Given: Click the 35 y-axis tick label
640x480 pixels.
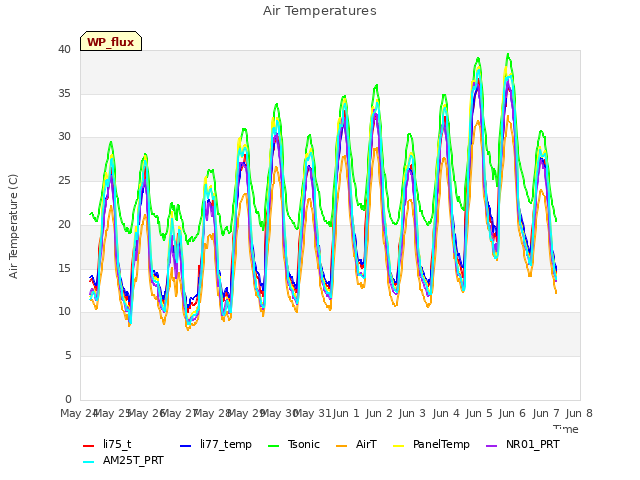Looking at the screenshot, I should [x=64, y=93].
